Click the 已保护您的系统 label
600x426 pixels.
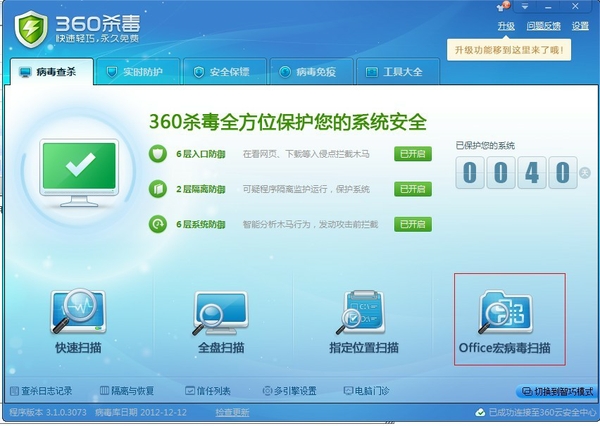(485, 145)
